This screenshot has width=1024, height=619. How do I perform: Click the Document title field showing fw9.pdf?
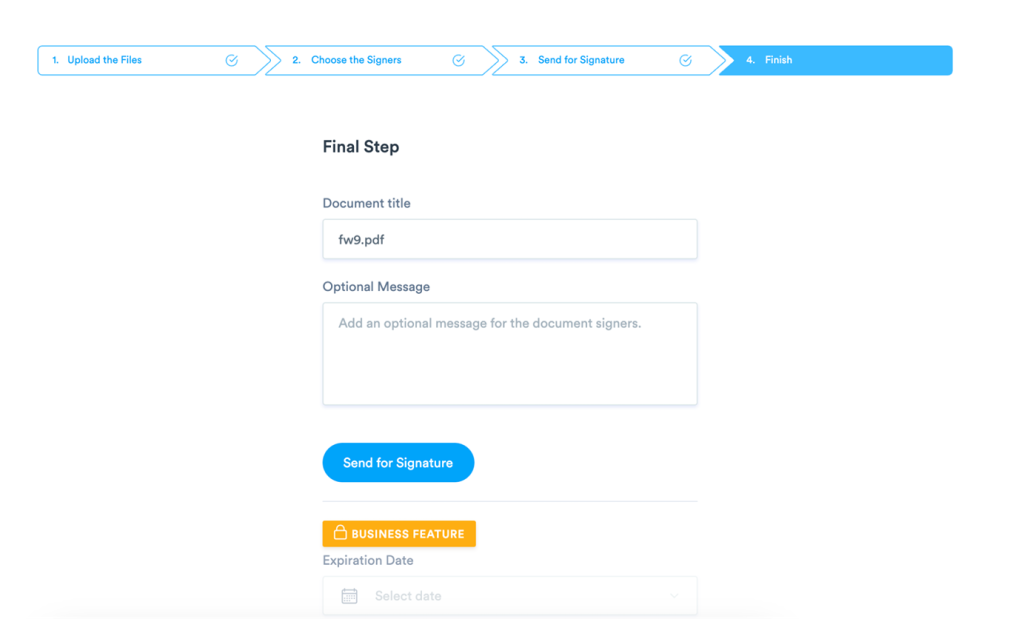510,239
